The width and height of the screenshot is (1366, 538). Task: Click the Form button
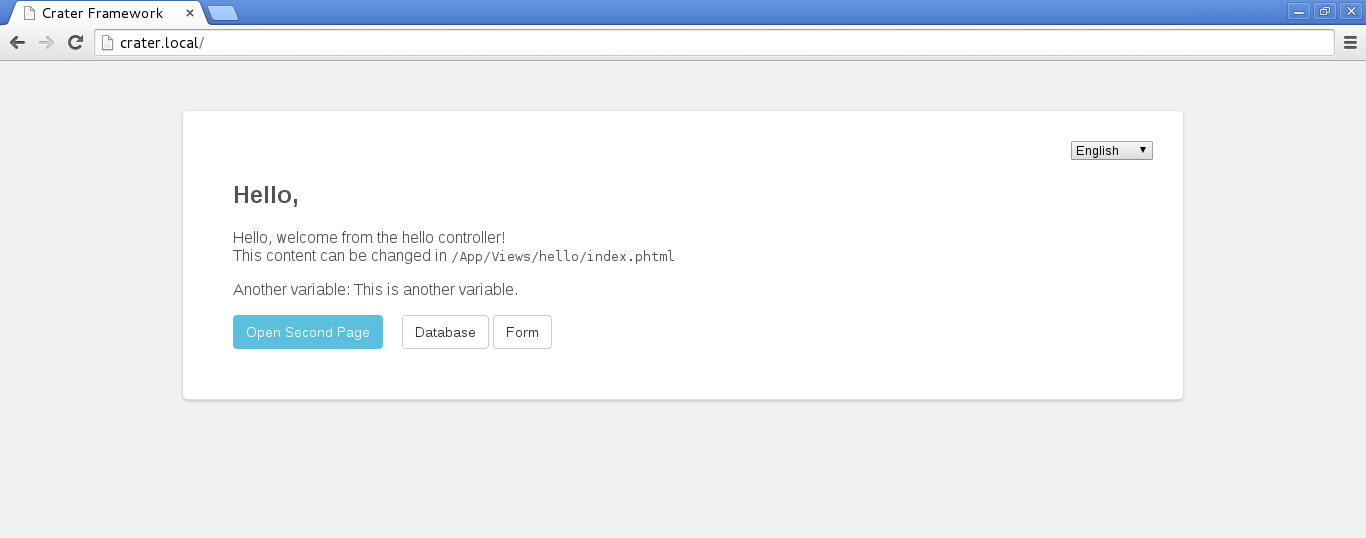click(x=522, y=332)
